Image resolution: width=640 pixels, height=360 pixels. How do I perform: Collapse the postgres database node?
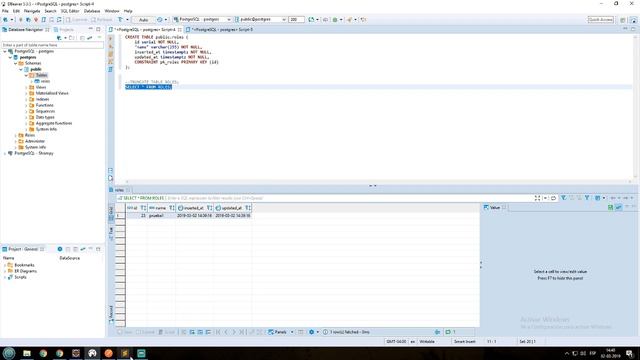tap(10, 58)
